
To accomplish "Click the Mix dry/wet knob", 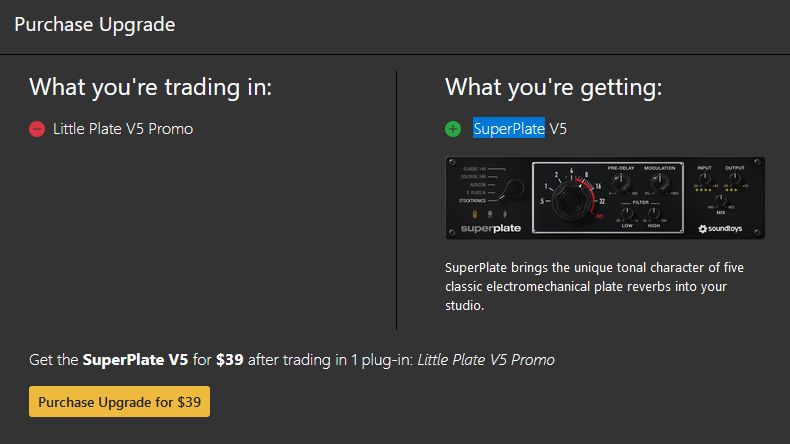I will pos(720,201).
